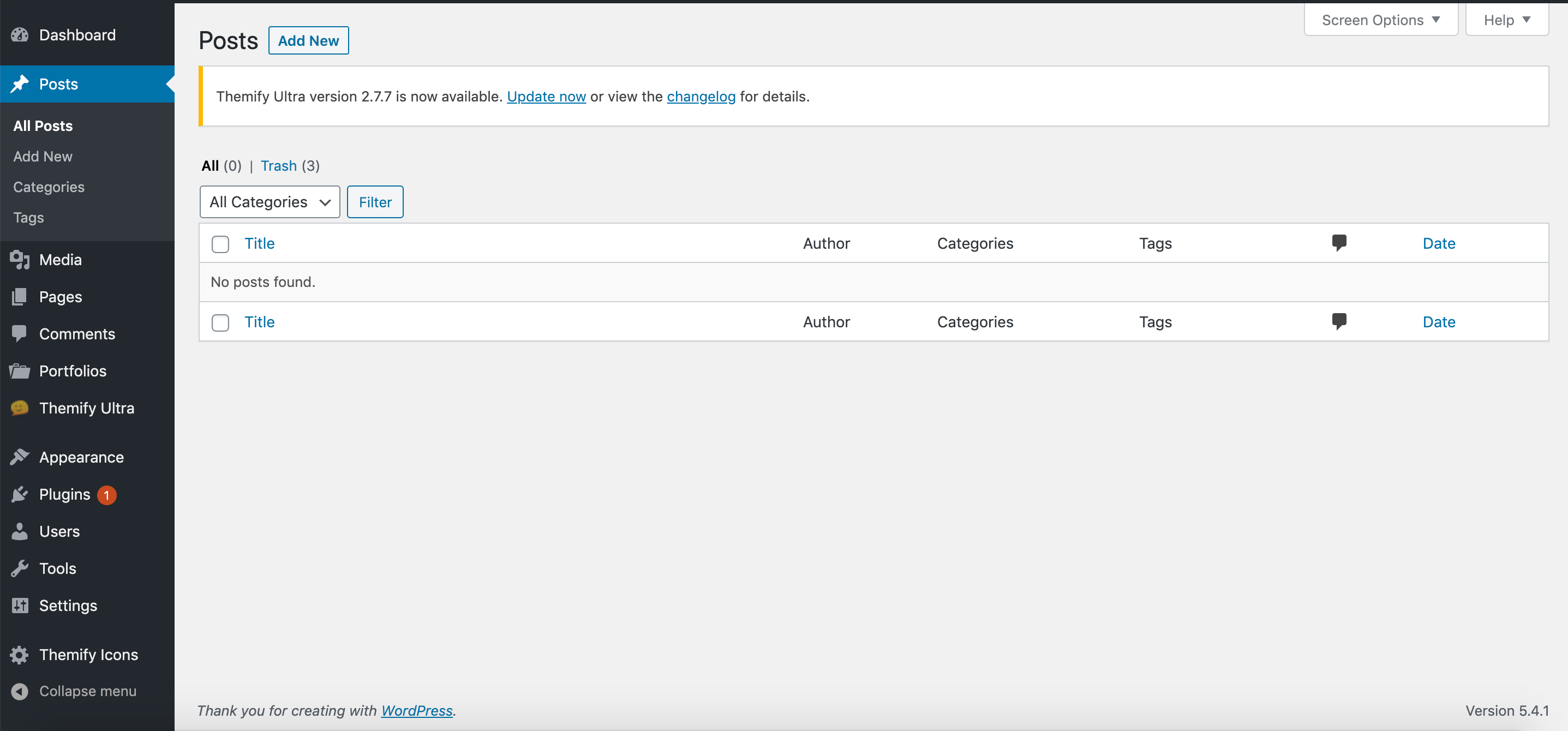The image size is (1568, 731).
Task: Sort posts by the Date column header
Action: pos(1438,243)
